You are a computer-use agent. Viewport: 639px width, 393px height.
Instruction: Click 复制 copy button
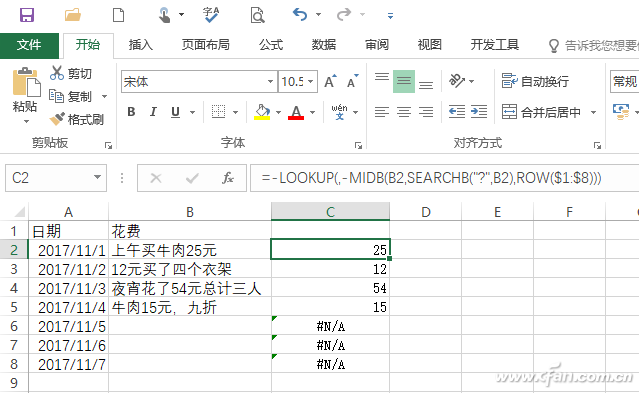71,97
